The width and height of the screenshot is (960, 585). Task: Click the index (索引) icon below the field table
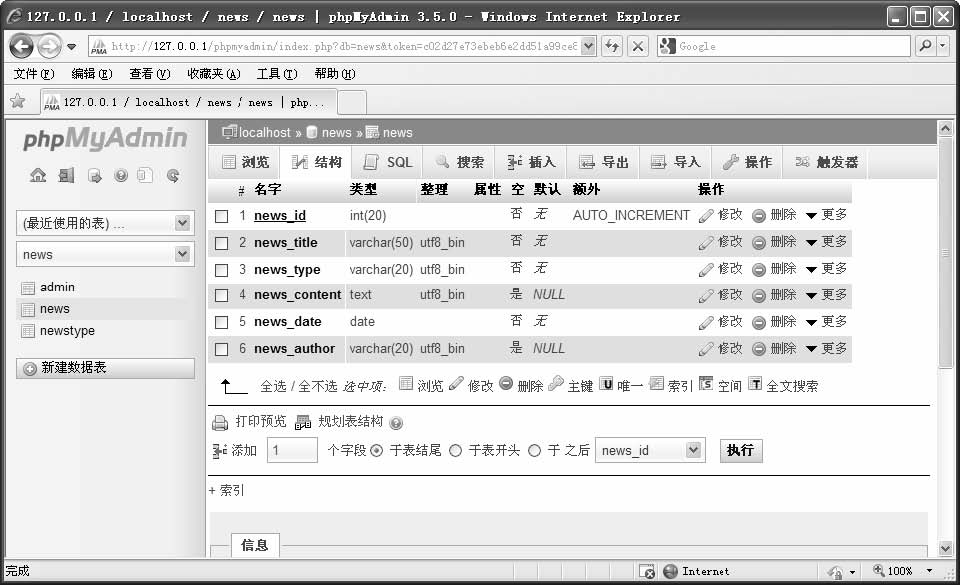pos(656,384)
